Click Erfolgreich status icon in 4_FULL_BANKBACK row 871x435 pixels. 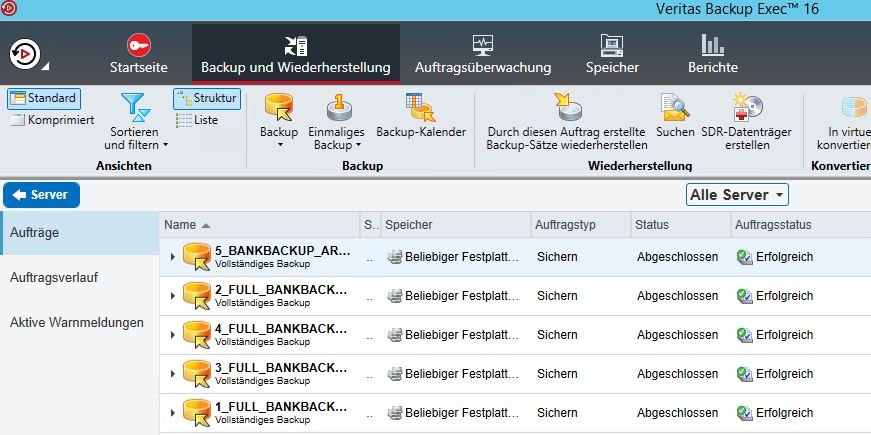click(x=744, y=334)
